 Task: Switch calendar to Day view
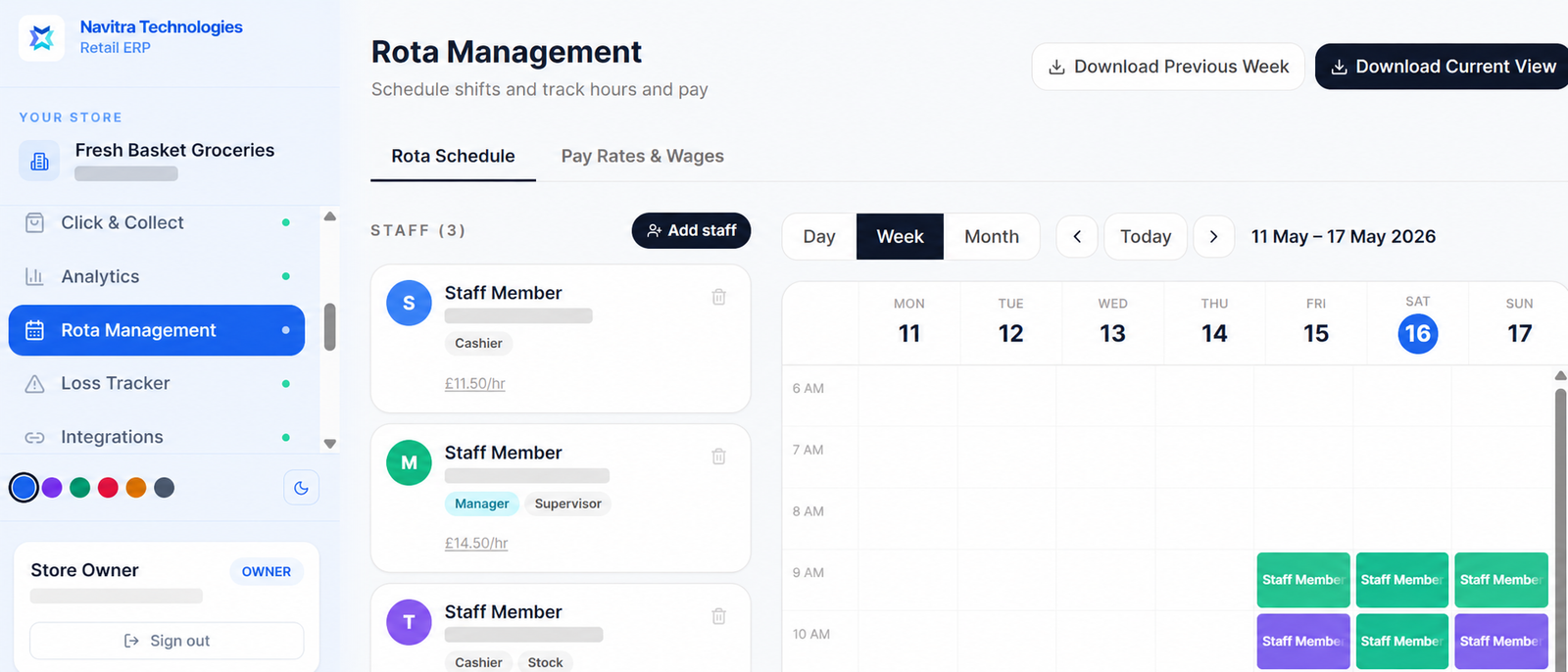(x=819, y=236)
